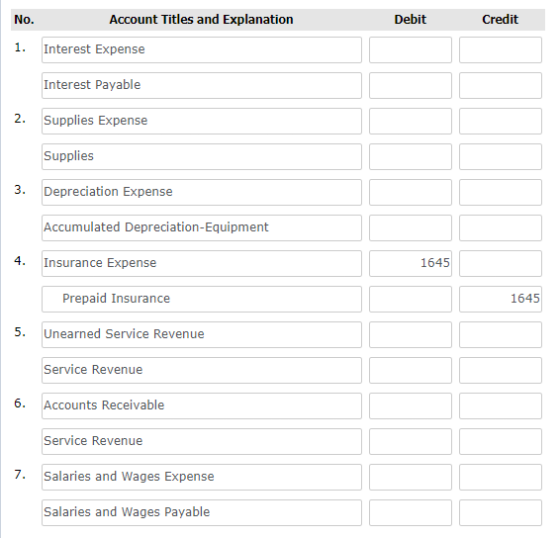560x538 pixels.
Task: Select the Supplies Expense account field
Action: [x=201, y=121]
